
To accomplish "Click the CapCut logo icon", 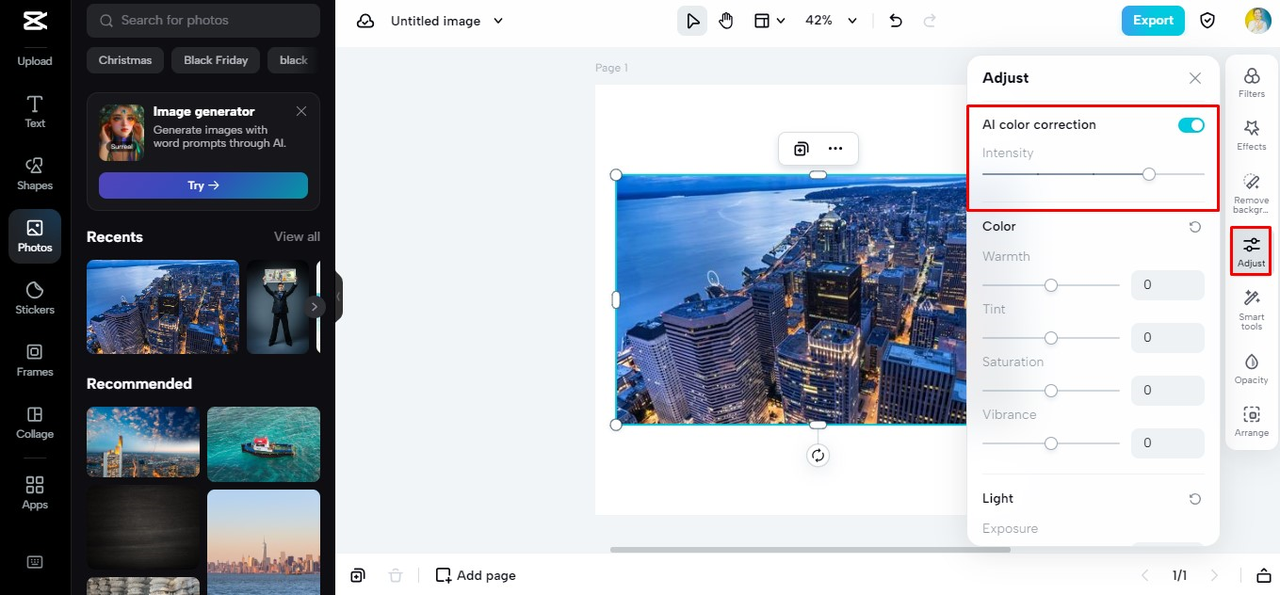I will 34,20.
